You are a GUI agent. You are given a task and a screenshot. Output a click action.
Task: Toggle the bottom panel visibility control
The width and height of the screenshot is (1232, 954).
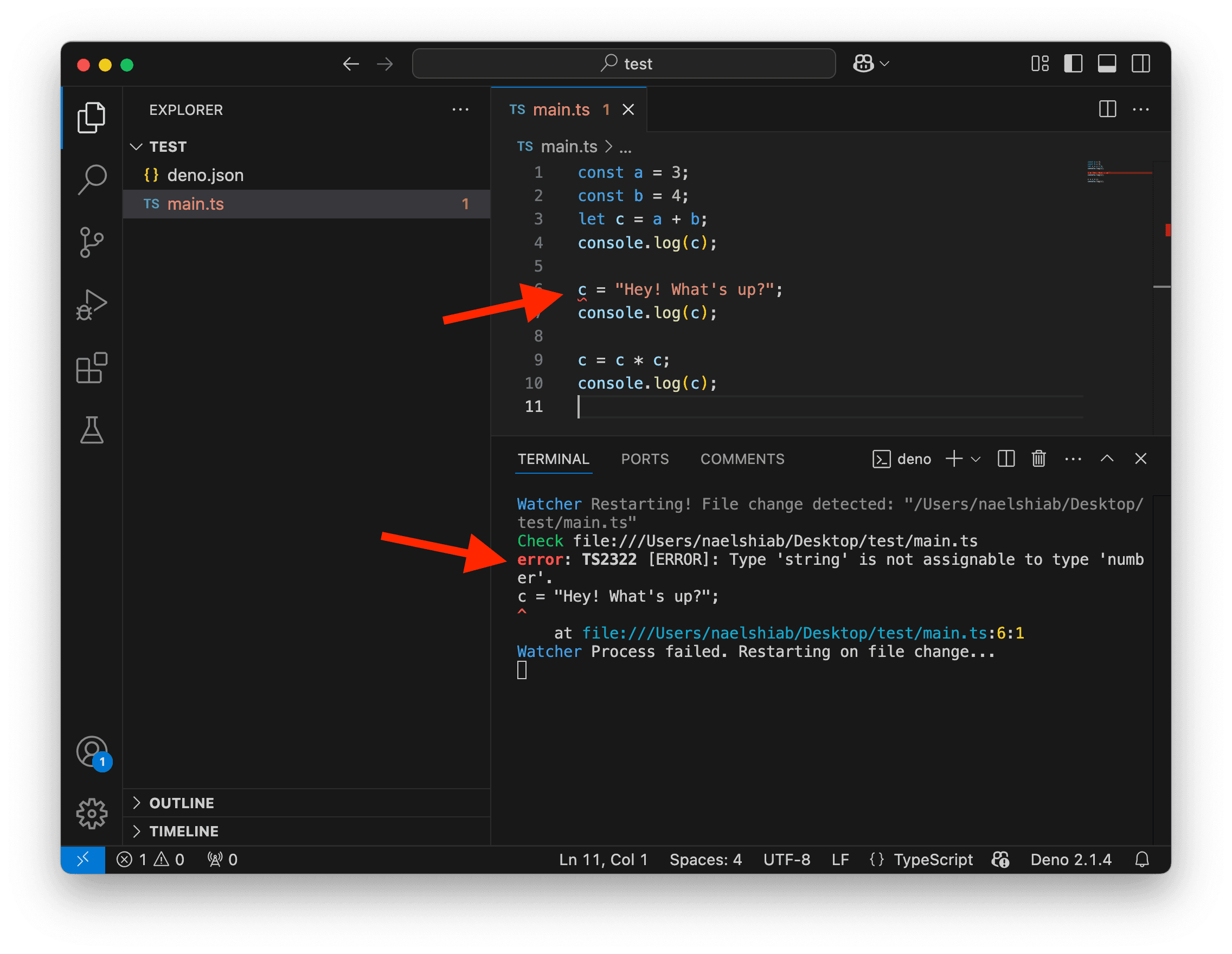(1107, 63)
